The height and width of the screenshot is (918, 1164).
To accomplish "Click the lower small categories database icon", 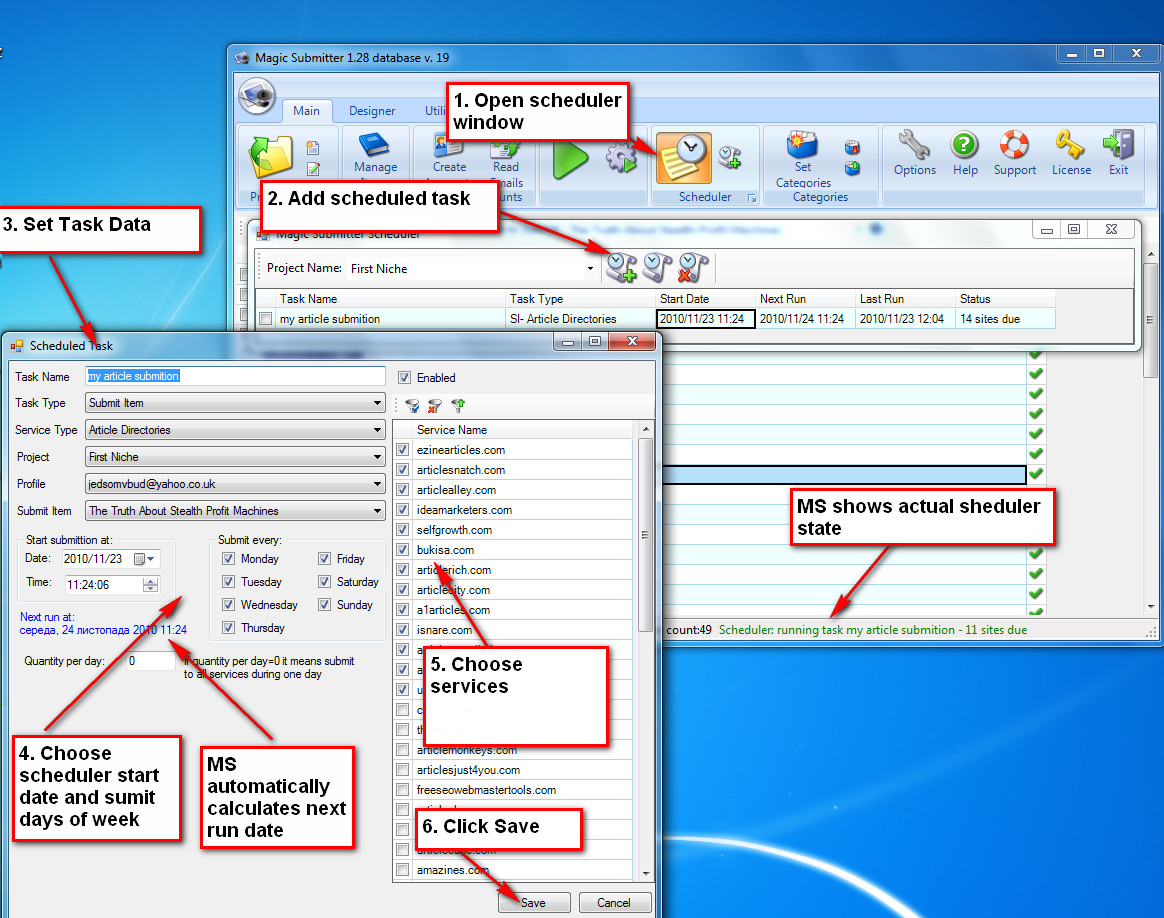I will (852, 168).
